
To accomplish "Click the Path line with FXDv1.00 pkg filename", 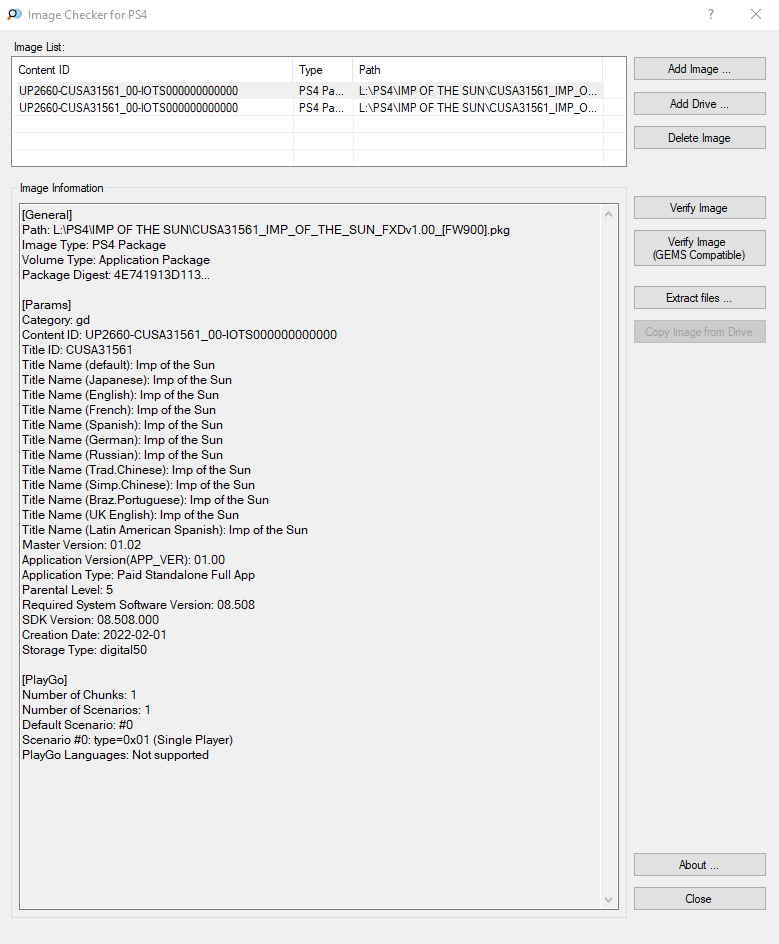I will point(266,230).
